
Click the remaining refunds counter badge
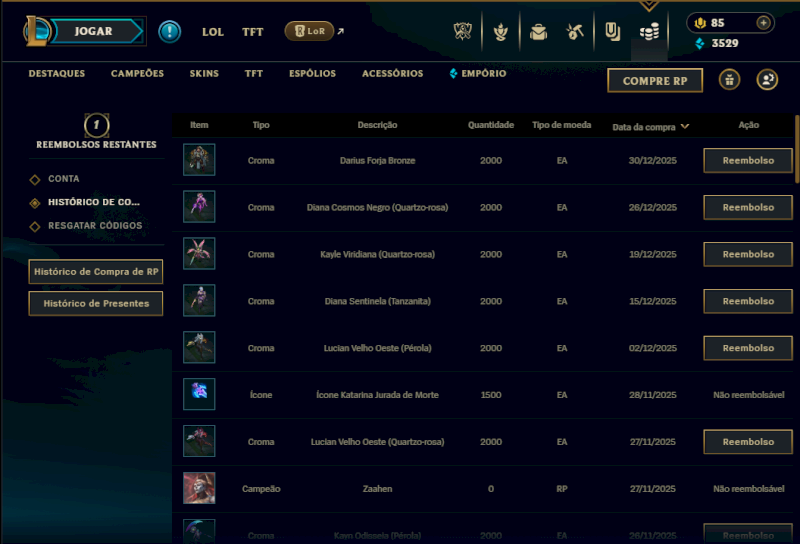pos(96,125)
